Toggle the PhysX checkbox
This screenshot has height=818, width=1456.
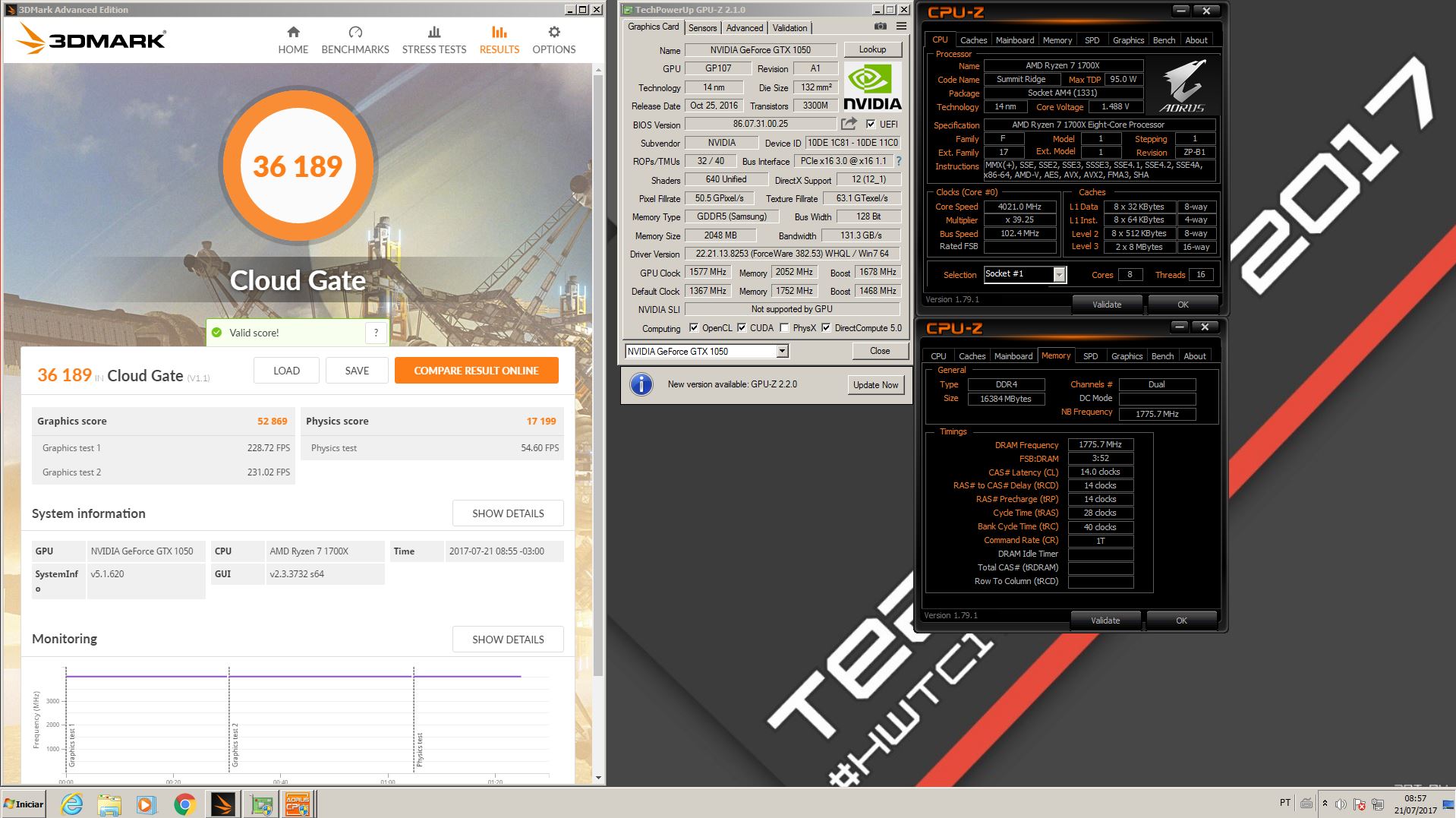coord(784,328)
